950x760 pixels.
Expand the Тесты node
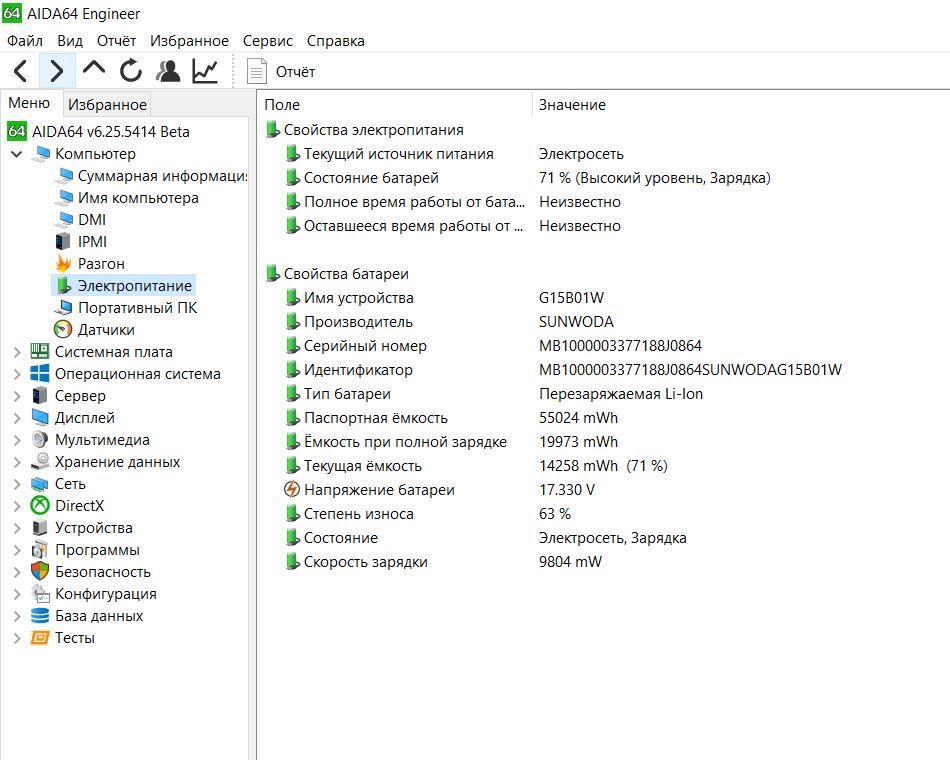tap(17, 638)
